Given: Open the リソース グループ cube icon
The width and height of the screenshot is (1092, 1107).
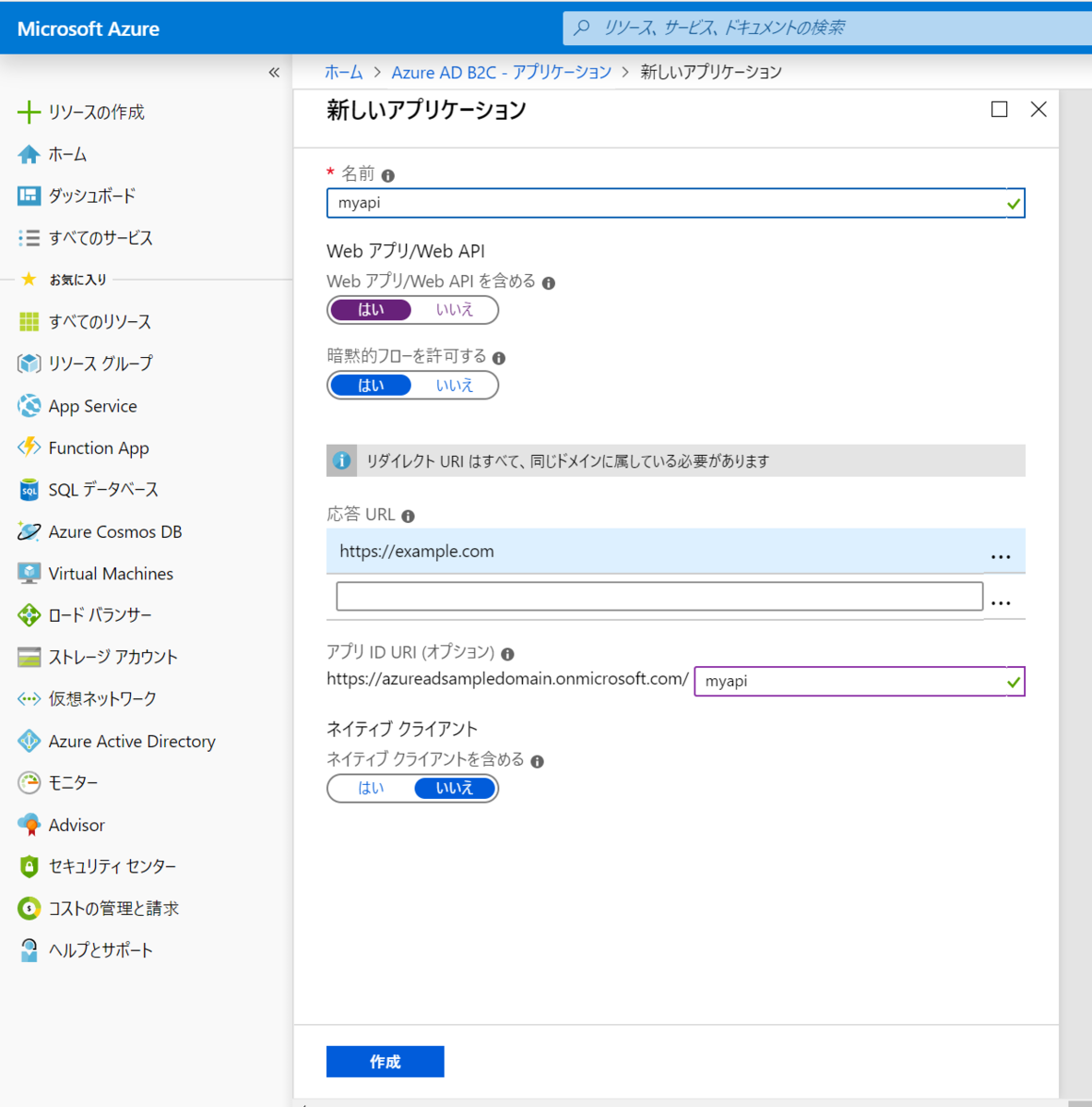Looking at the screenshot, I should click(29, 363).
